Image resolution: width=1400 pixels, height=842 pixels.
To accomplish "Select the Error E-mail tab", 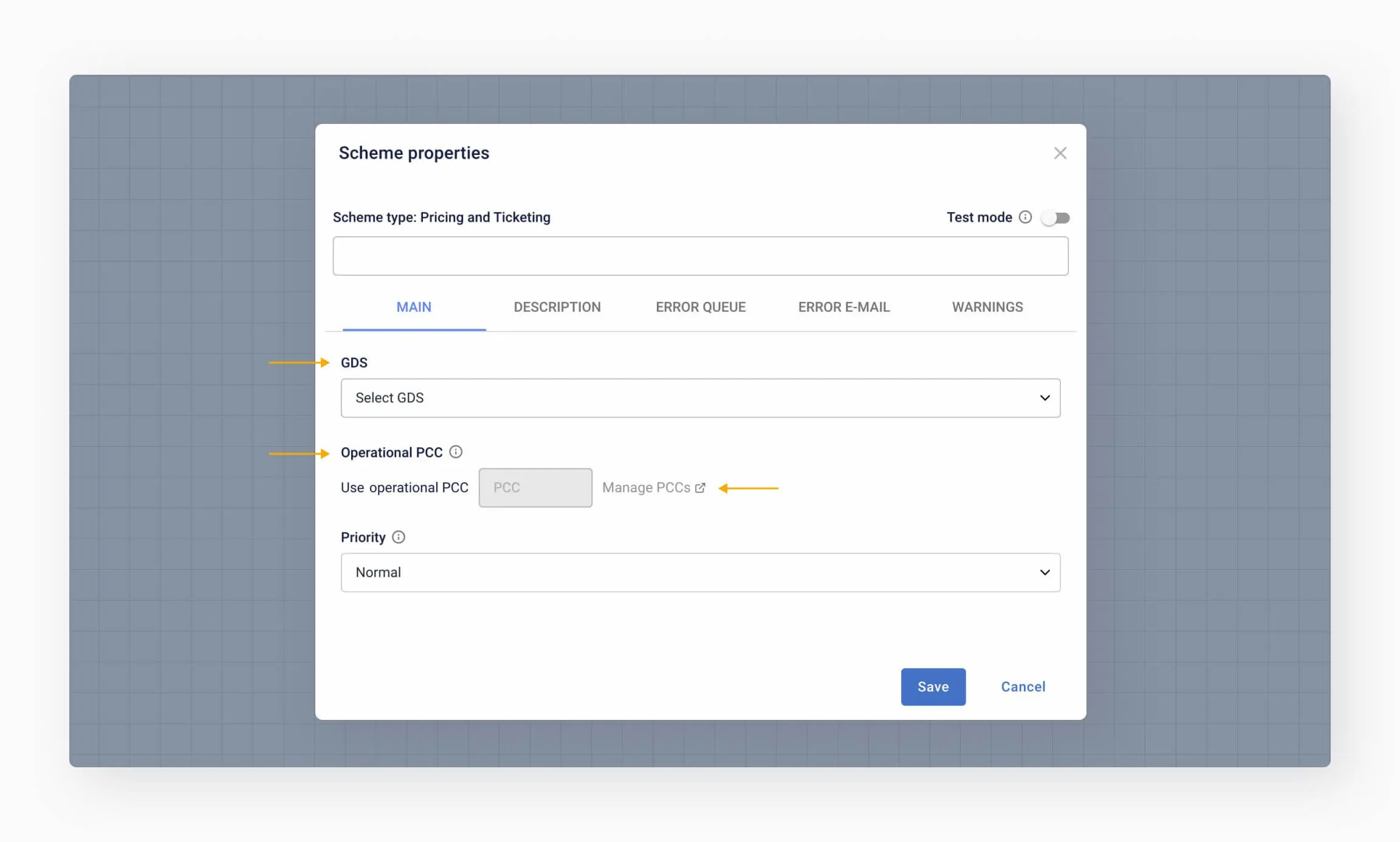I will click(x=844, y=307).
